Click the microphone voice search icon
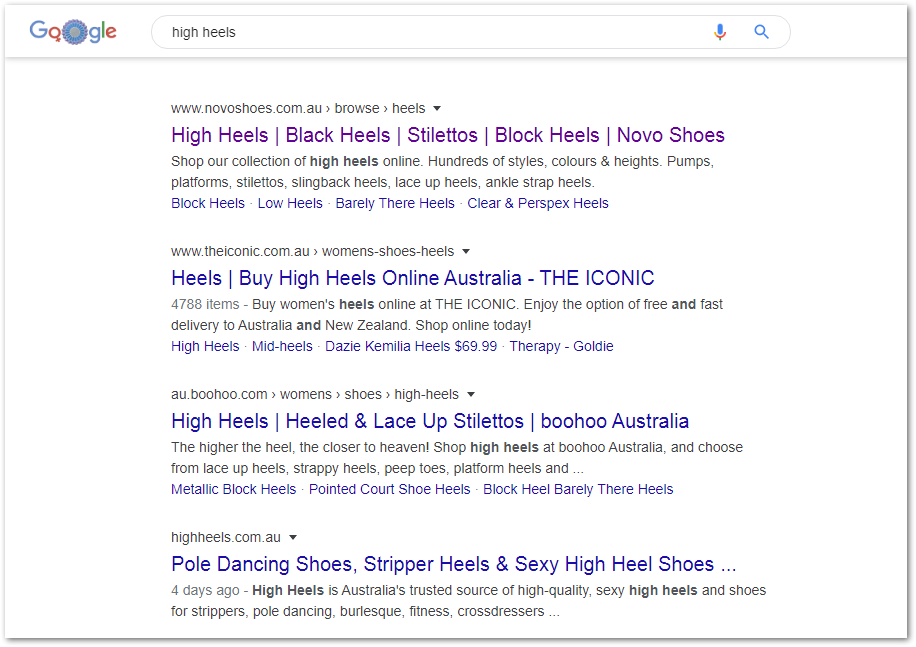Image resolution: width=916 pixels, height=647 pixels. (x=720, y=32)
